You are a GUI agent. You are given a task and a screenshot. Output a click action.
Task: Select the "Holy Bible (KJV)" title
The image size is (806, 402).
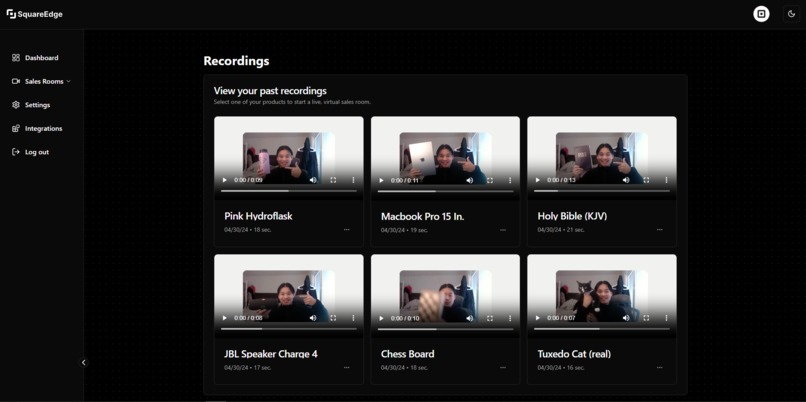(x=572, y=216)
